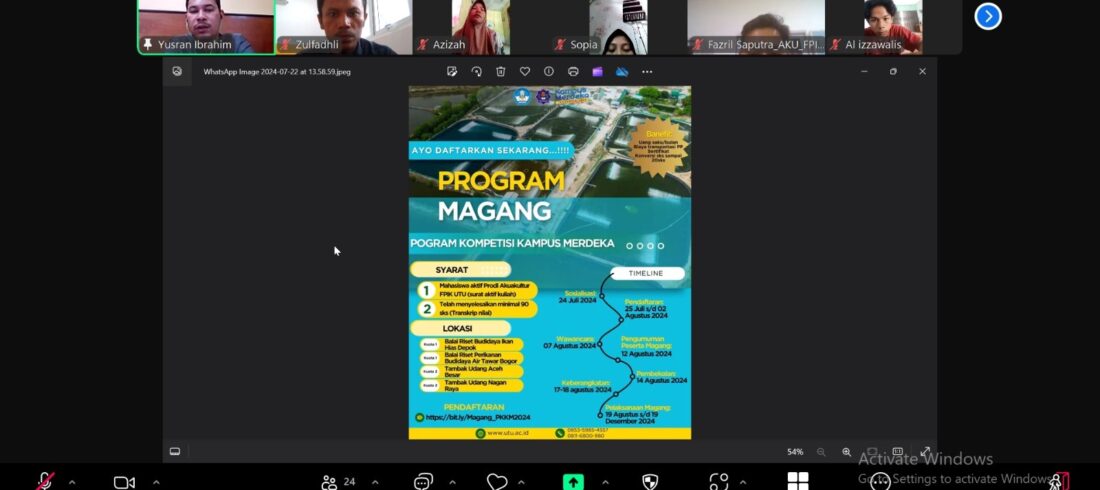Click the Edit image icon in Photos toolbar
This screenshot has height=490, width=1100.
(452, 72)
